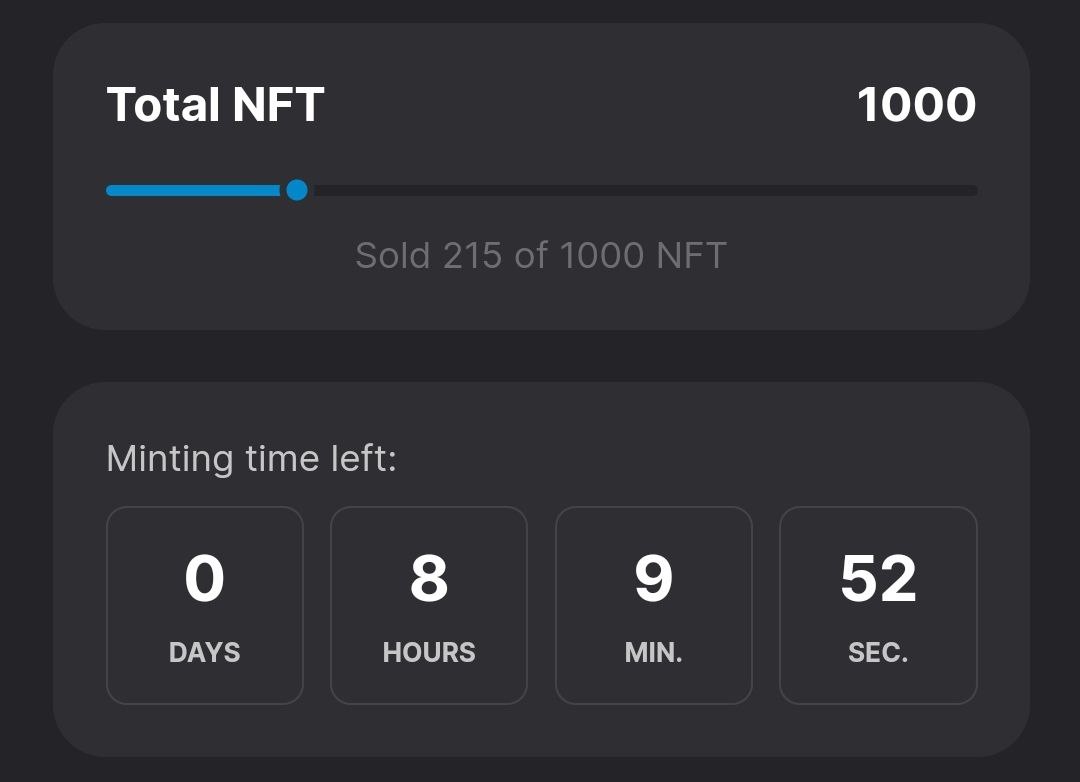1080x782 pixels.
Task: Click the number 9 in the Minutes box
Action: [x=653, y=579]
